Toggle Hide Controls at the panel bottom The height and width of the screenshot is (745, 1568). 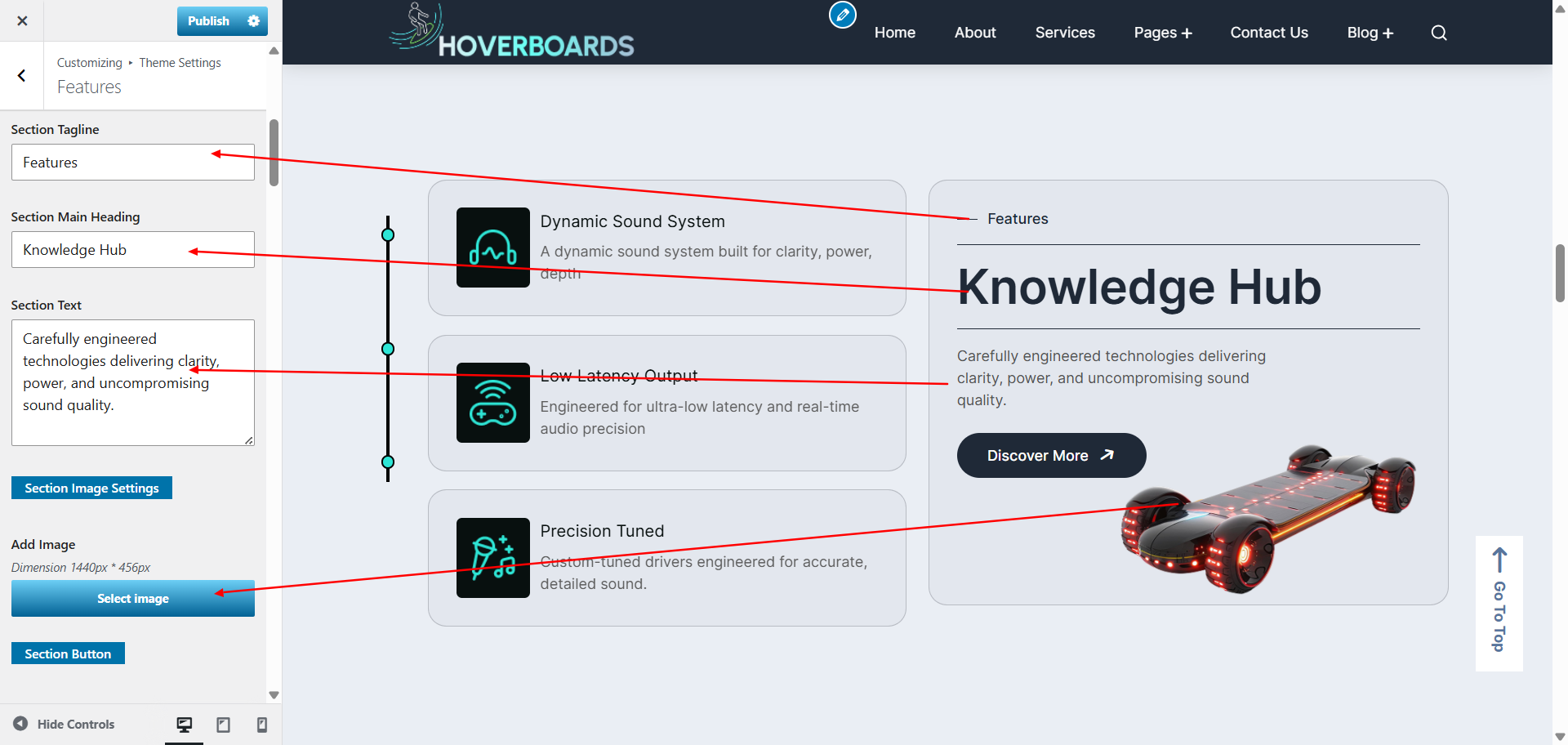(64, 724)
